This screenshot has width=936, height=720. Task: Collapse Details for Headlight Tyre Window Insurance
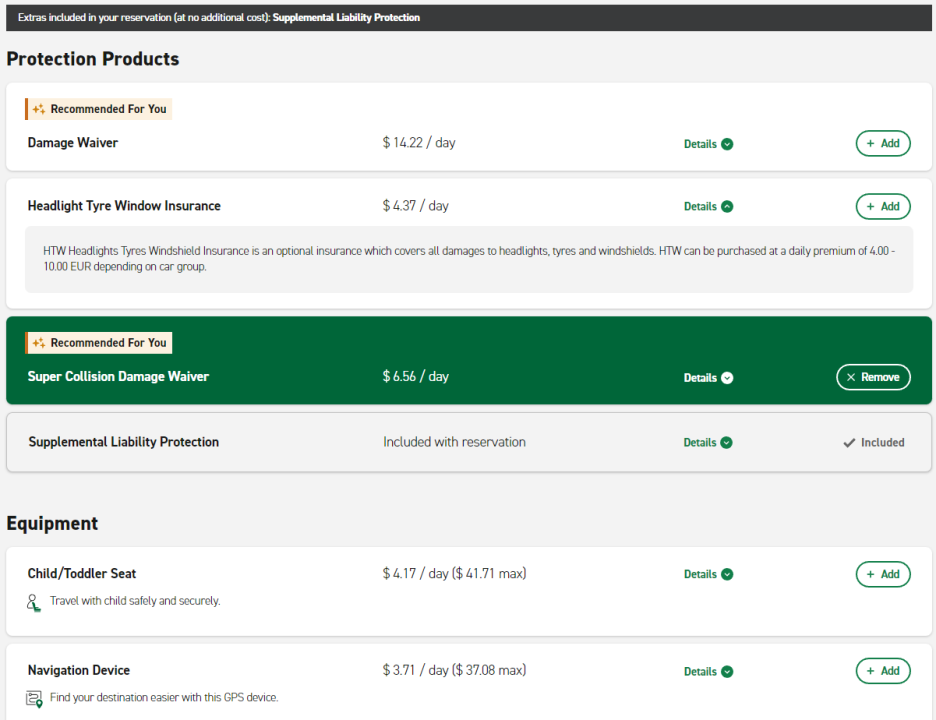(708, 207)
